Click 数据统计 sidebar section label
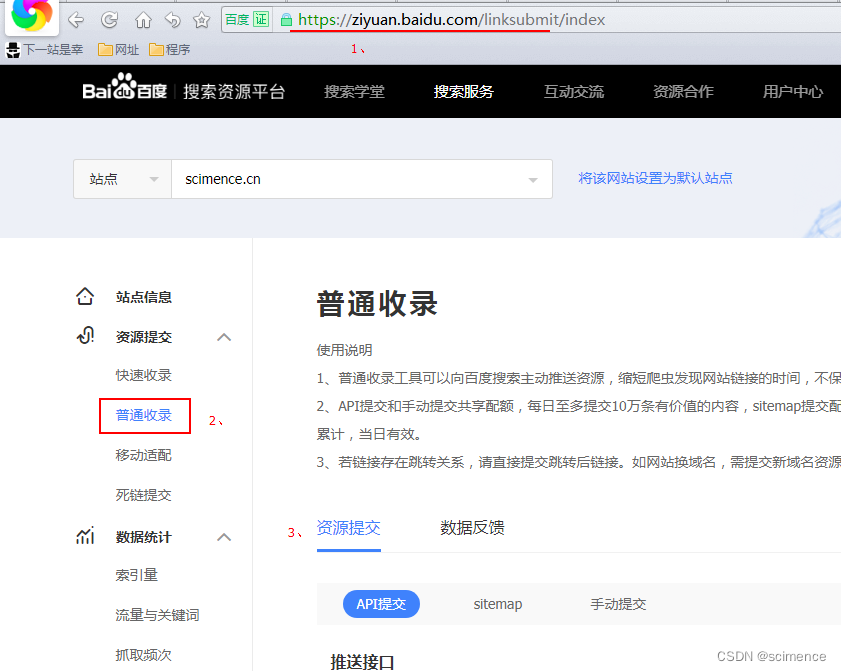This screenshot has height=671, width=841. click(143, 537)
